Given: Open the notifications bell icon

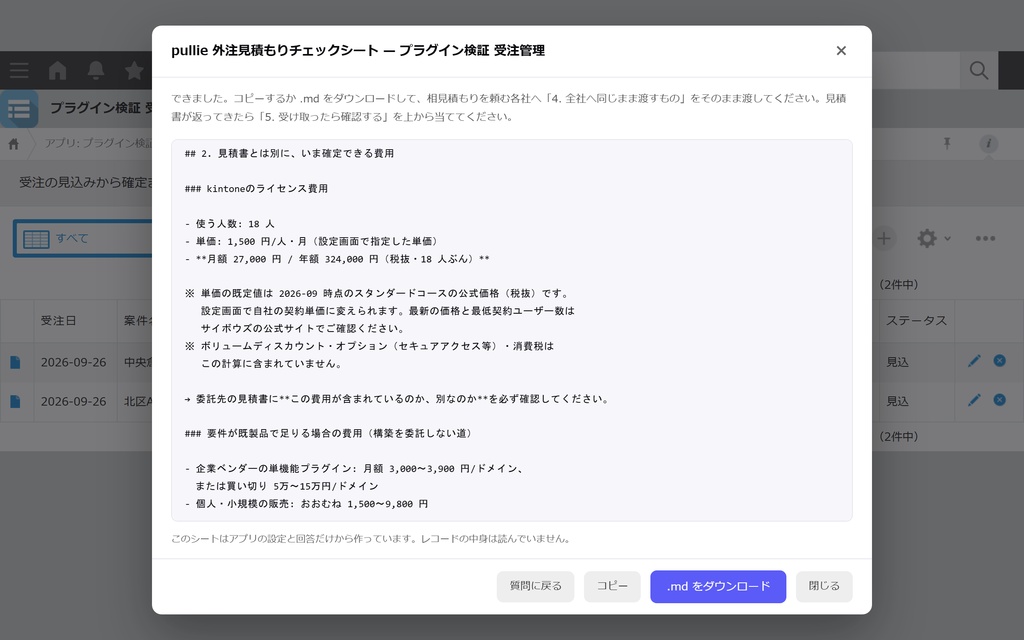Looking at the screenshot, I should 96,71.
